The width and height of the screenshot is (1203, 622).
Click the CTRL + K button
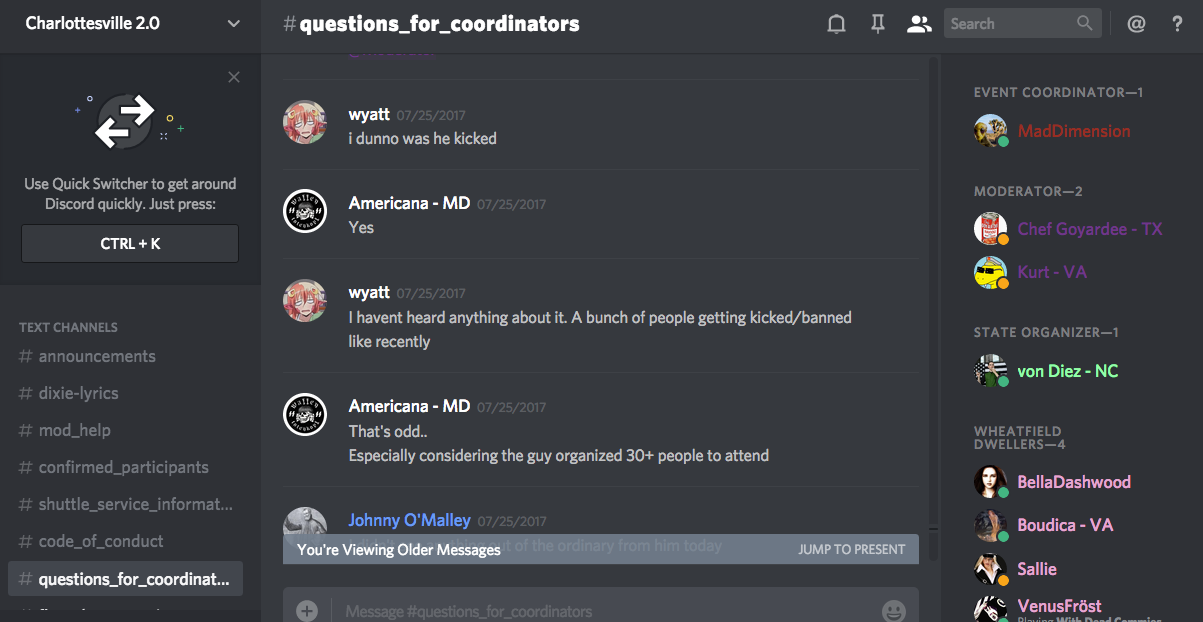click(130, 243)
